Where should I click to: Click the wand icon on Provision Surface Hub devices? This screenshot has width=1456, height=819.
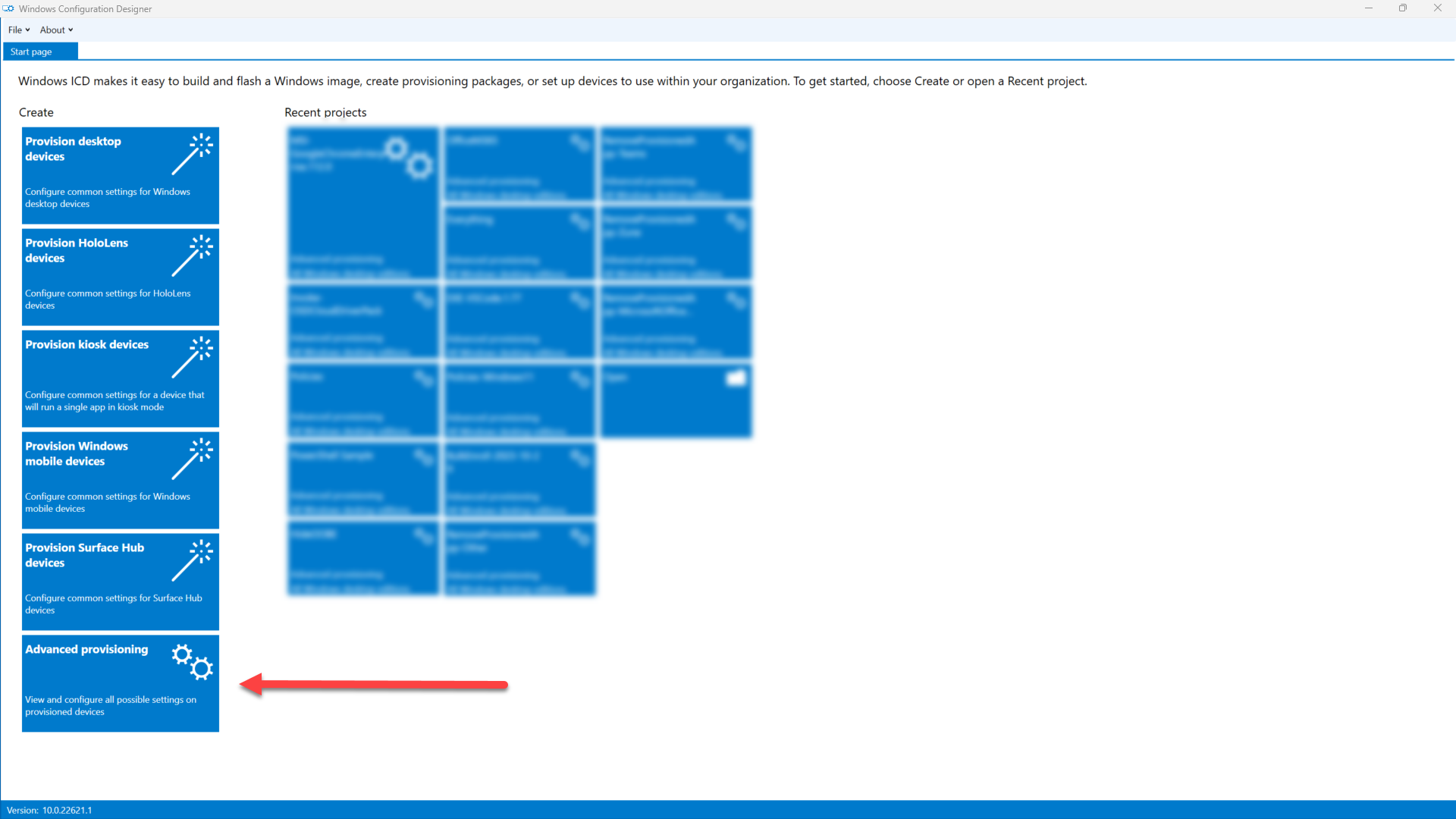tap(192, 560)
